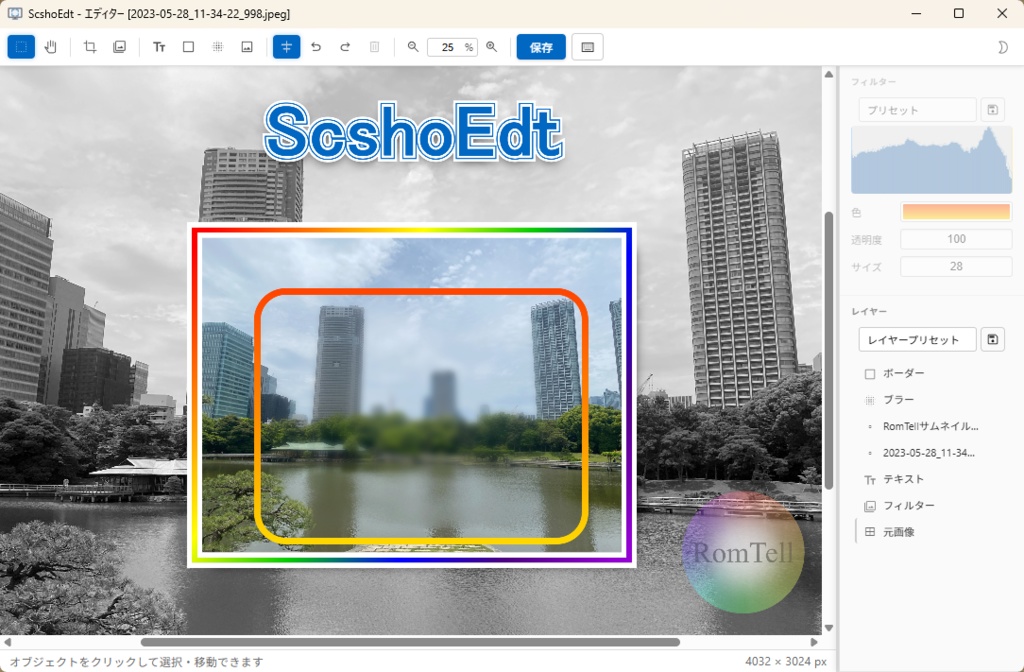This screenshot has width=1024, height=672.
Task: Click the Delete (trash) icon
Action: (374, 46)
